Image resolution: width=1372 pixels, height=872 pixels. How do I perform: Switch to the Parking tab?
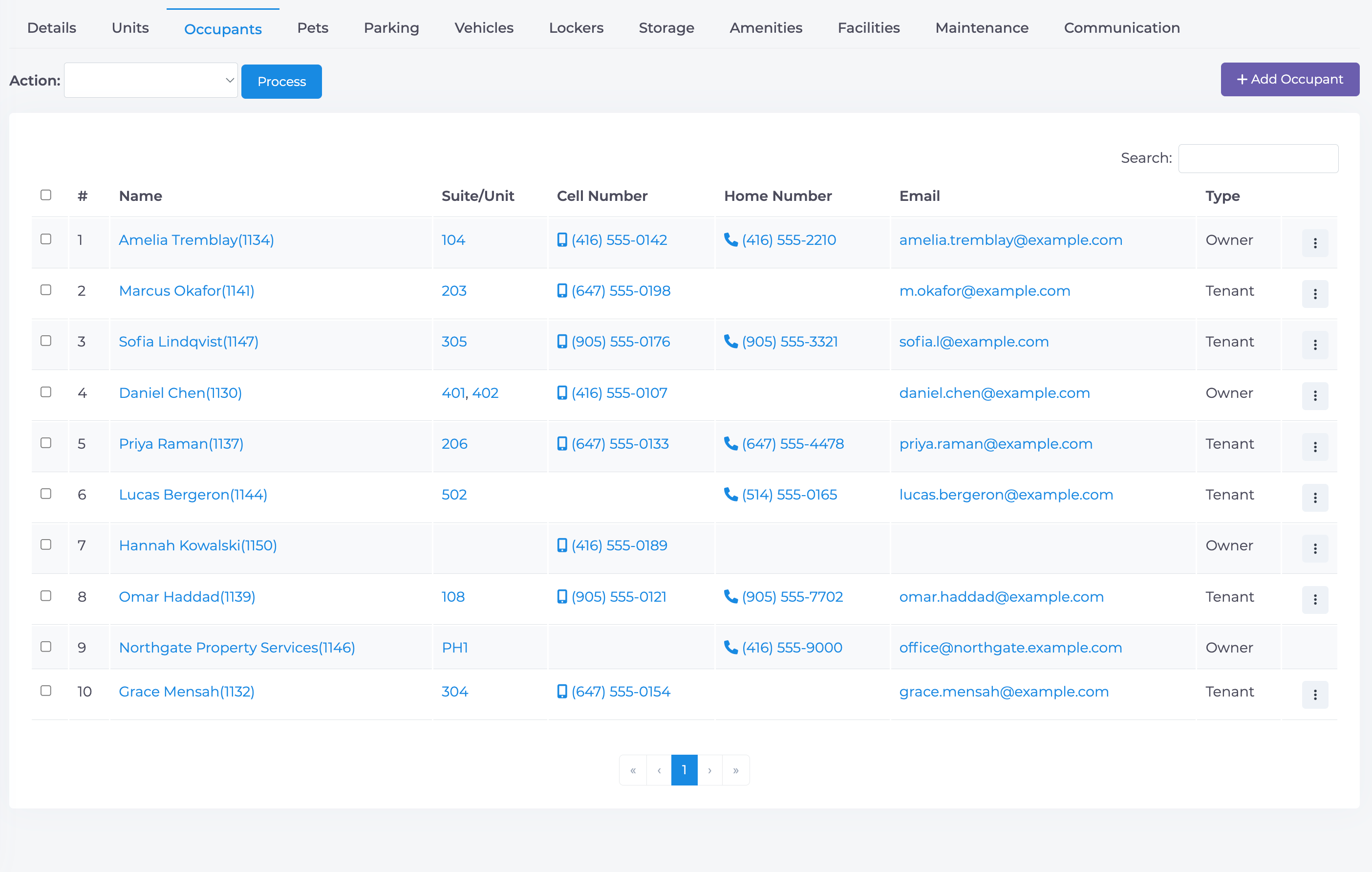coord(391,28)
